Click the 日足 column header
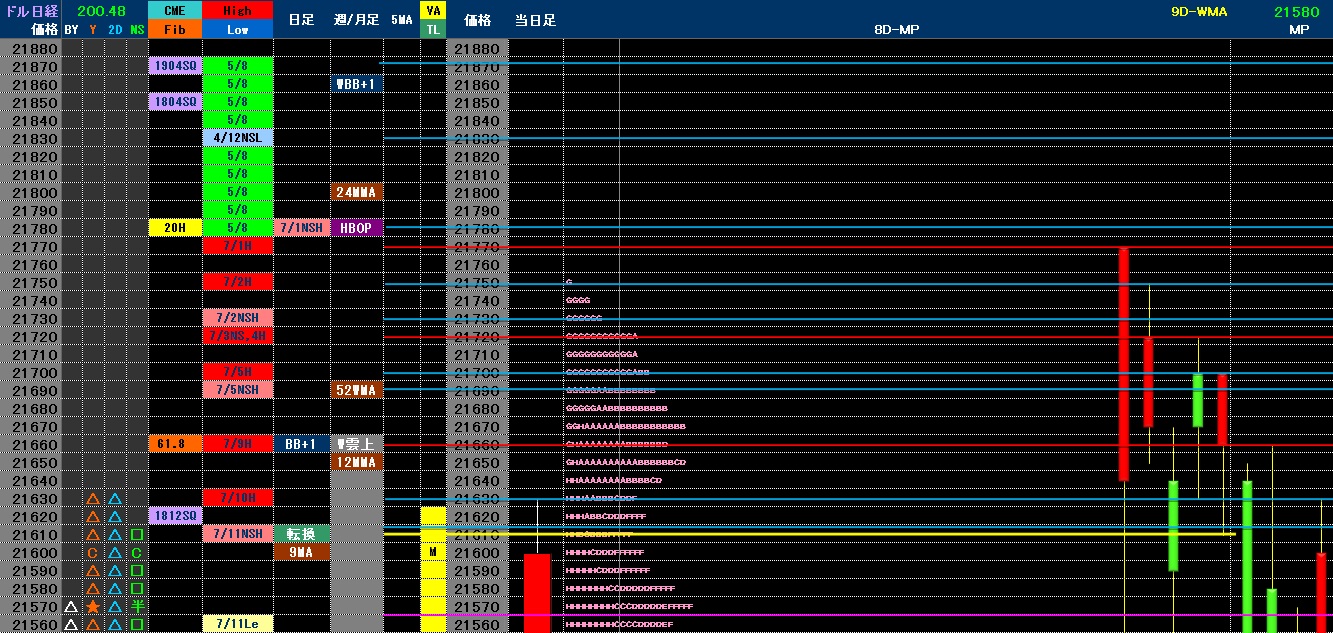 tap(301, 20)
